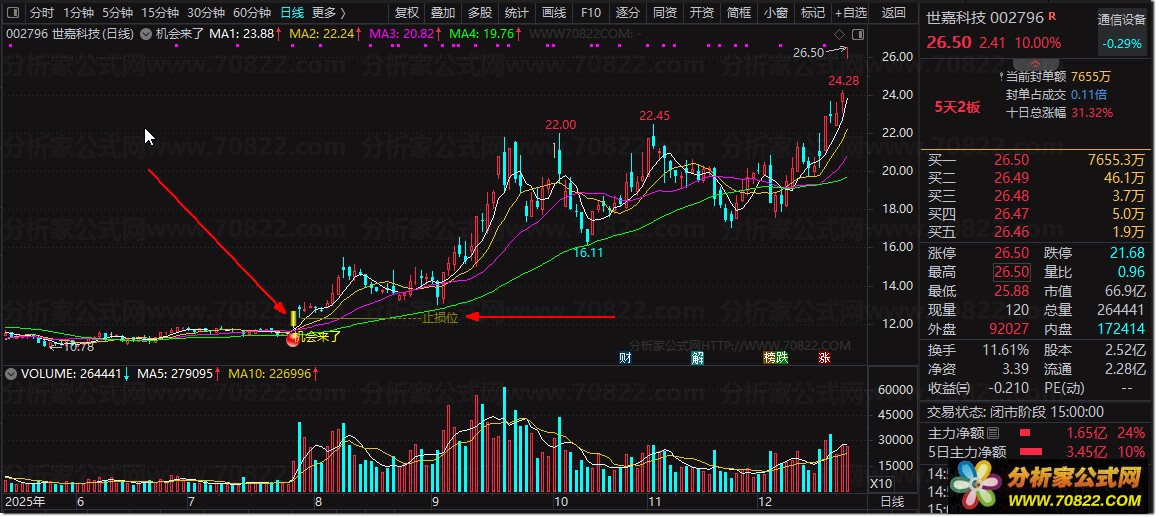The image size is (1158, 517).
Task: Click the 买五 26.46 order row
Action: [x=1038, y=233]
